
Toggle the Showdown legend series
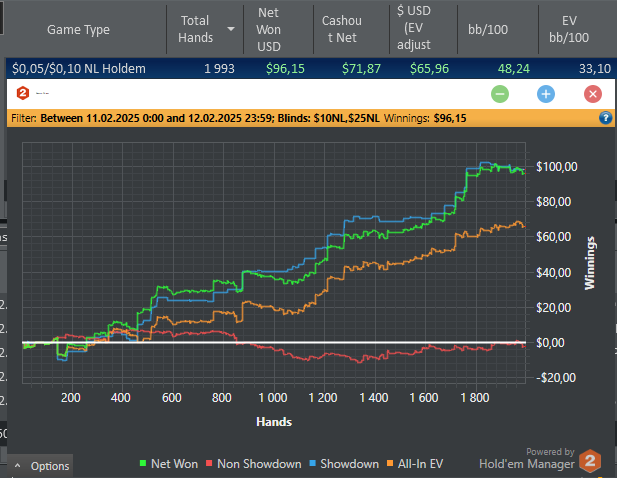coord(344,464)
